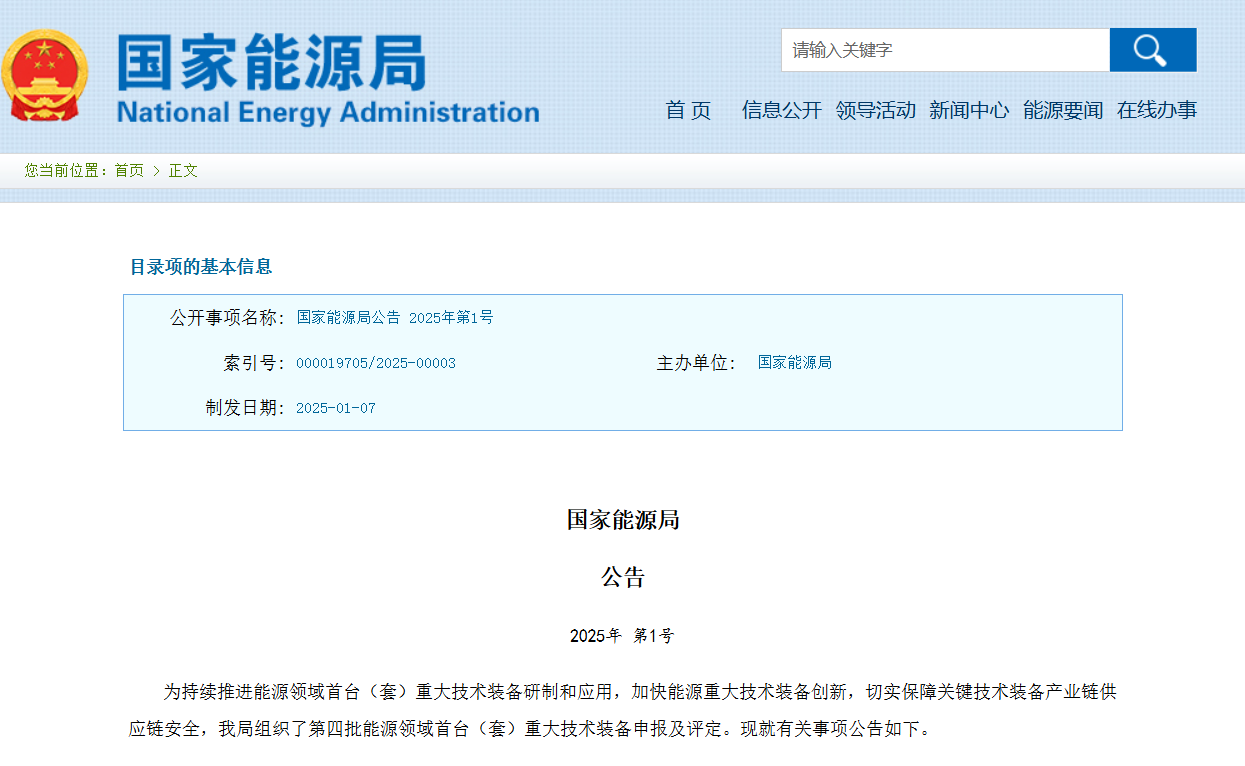Click the issue date 2025-01-07
The image size is (1245, 766).
[336, 408]
